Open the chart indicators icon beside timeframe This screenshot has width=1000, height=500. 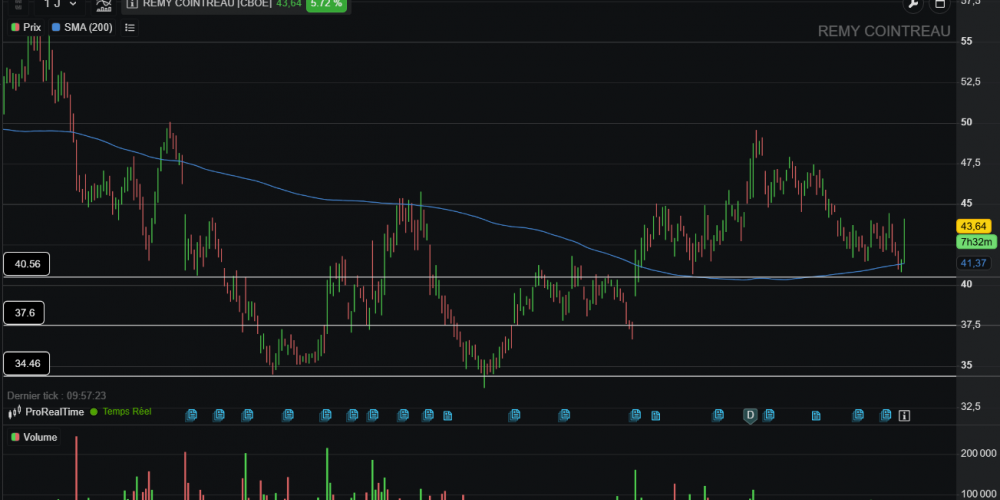pos(103,5)
